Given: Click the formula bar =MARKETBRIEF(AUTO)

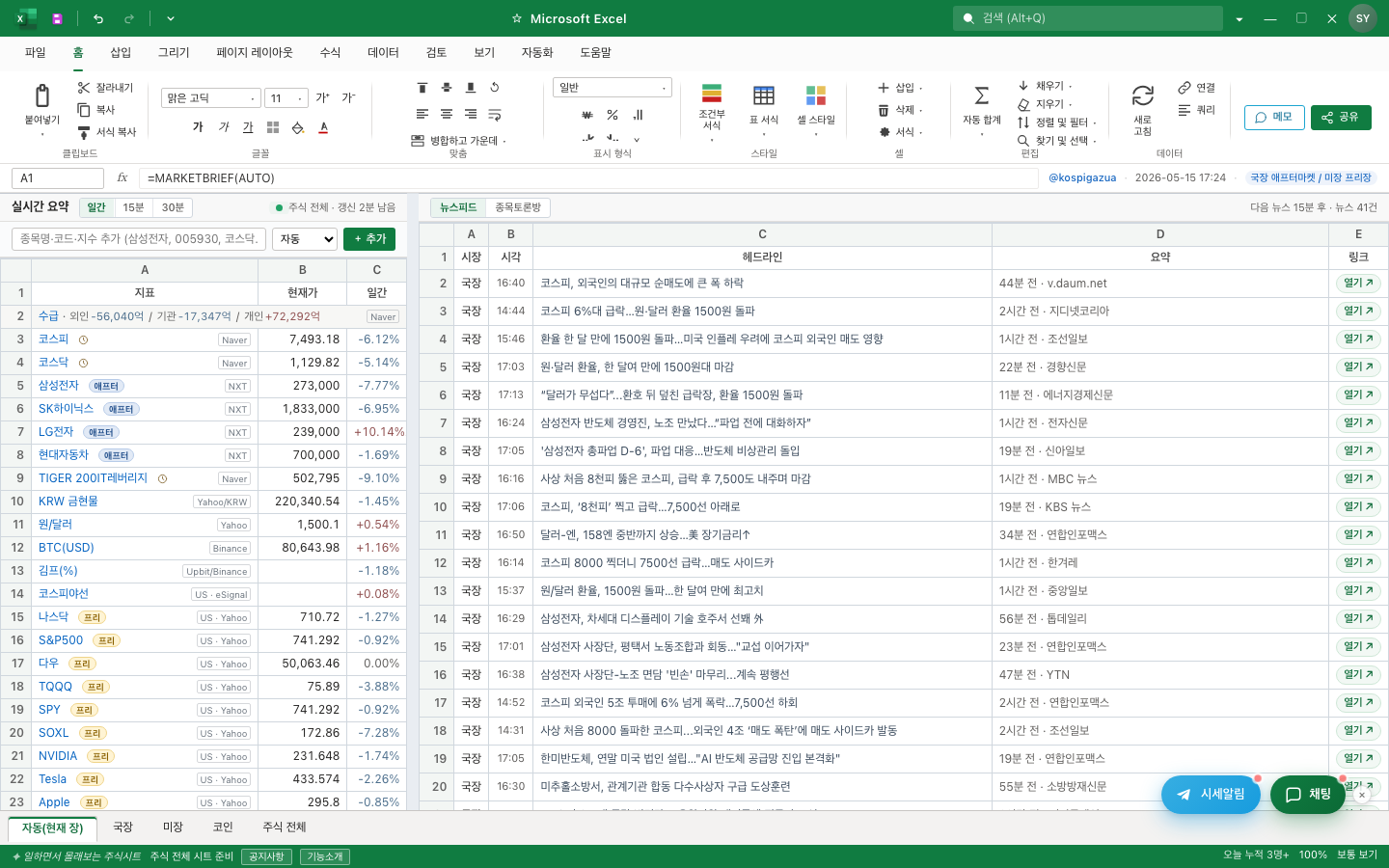Looking at the screenshot, I should (588, 178).
